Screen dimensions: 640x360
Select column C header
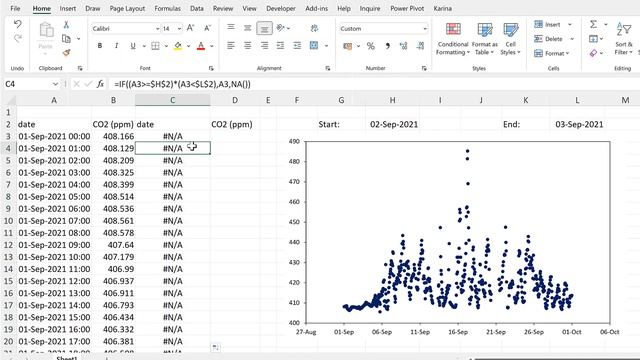[x=173, y=100]
